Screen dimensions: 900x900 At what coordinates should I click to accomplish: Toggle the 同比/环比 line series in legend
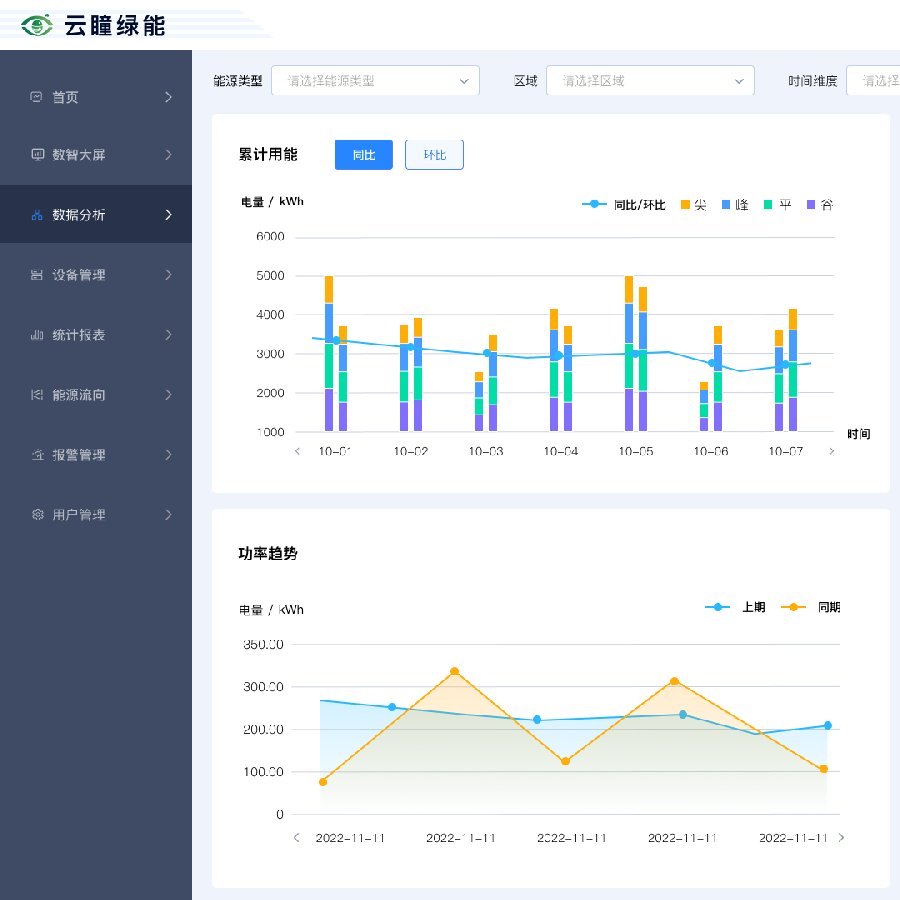tap(624, 205)
